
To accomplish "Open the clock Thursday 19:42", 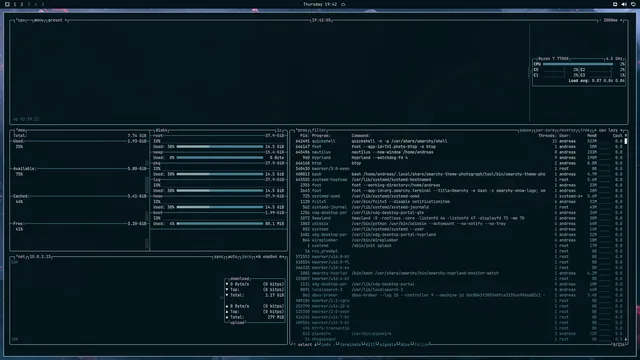I will [320, 4].
